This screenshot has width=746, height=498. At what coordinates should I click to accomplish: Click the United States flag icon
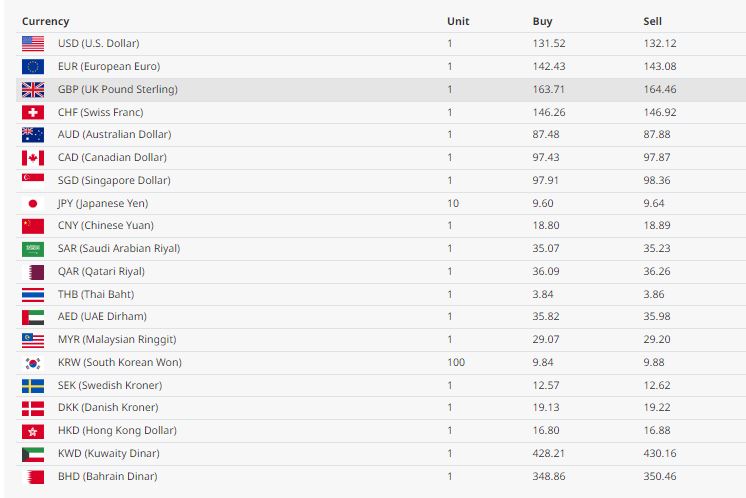pos(33,43)
